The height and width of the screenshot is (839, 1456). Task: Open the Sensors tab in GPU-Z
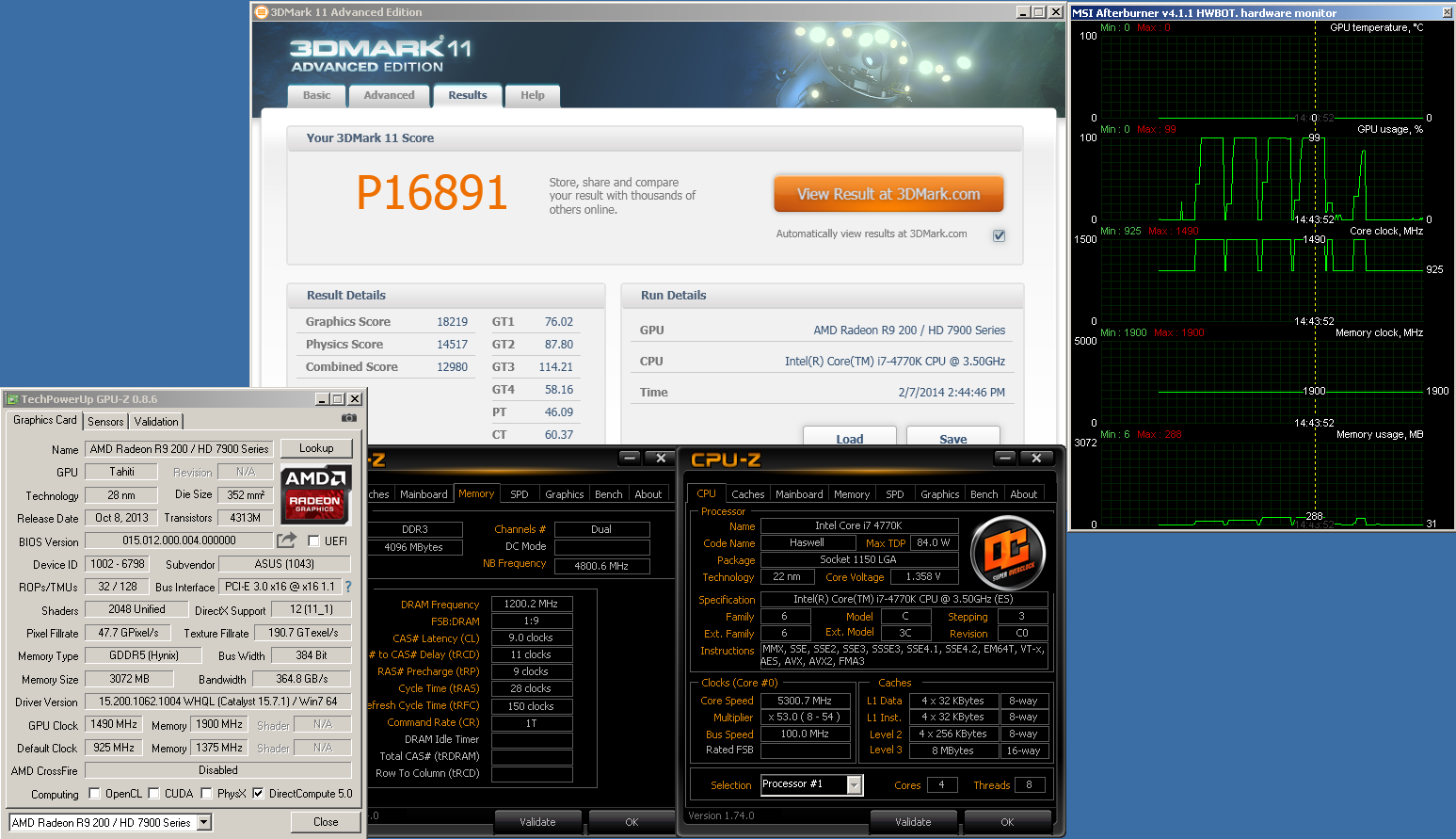coord(105,422)
